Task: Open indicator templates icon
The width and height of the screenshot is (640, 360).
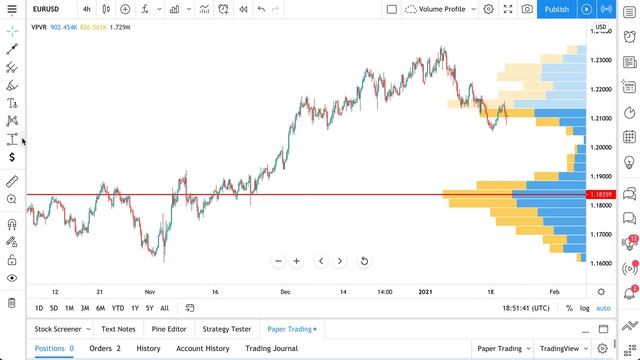Action: pos(204,9)
